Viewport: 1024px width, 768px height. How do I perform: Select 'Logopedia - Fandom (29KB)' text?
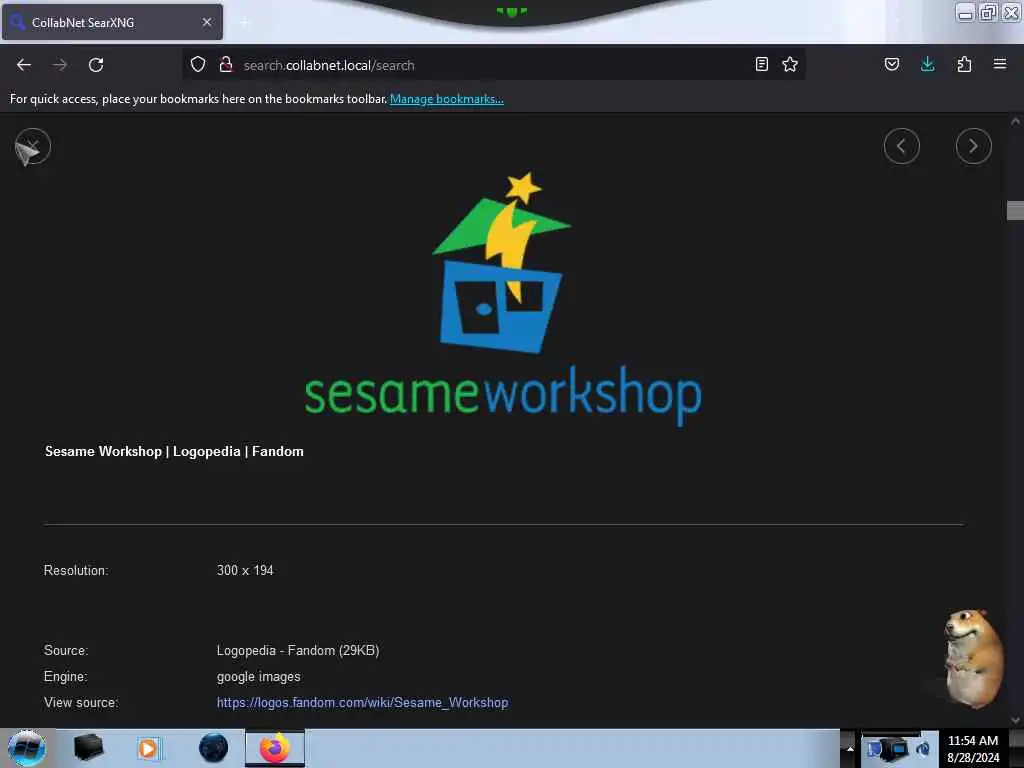pyautogui.click(x=298, y=650)
